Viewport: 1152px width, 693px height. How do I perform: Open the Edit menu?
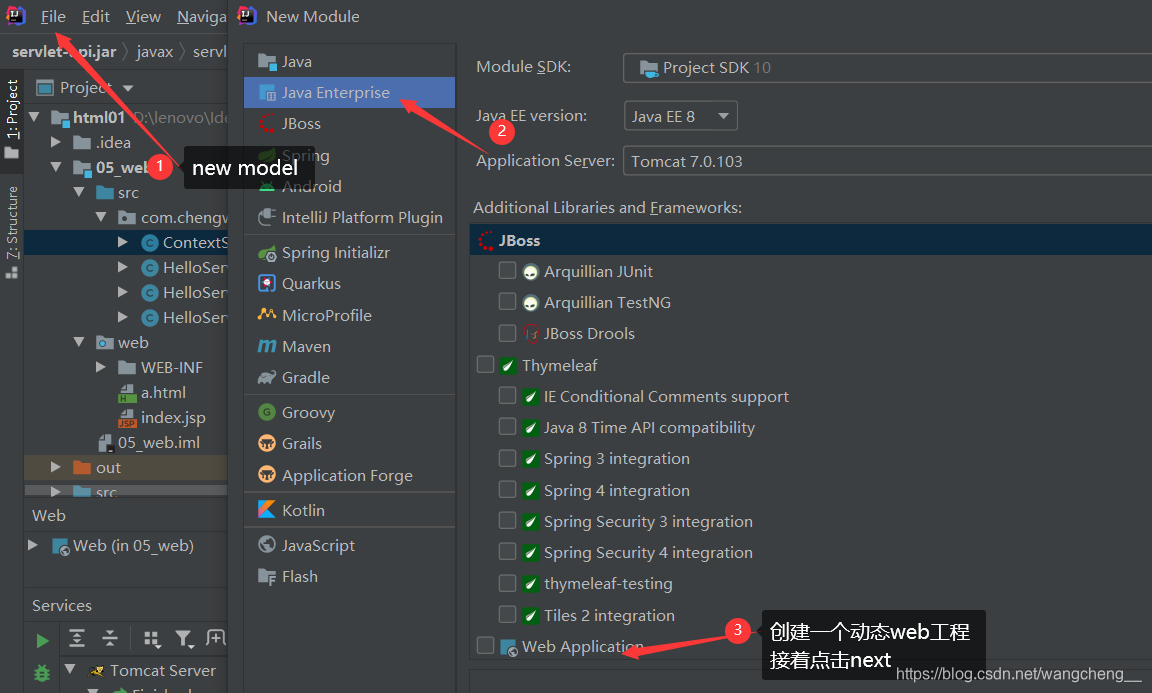click(96, 16)
